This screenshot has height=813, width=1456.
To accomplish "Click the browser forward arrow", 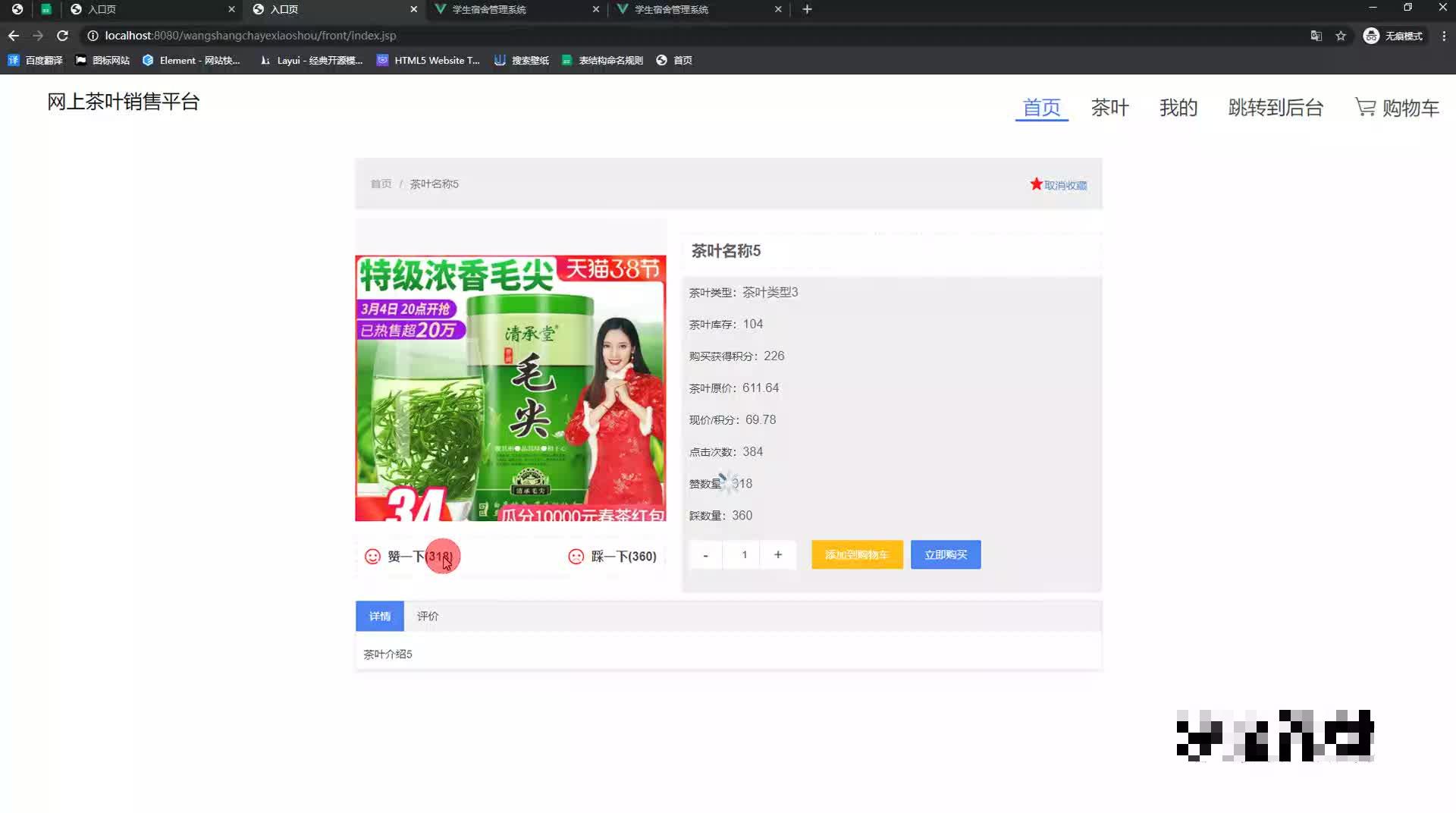I will (x=38, y=36).
